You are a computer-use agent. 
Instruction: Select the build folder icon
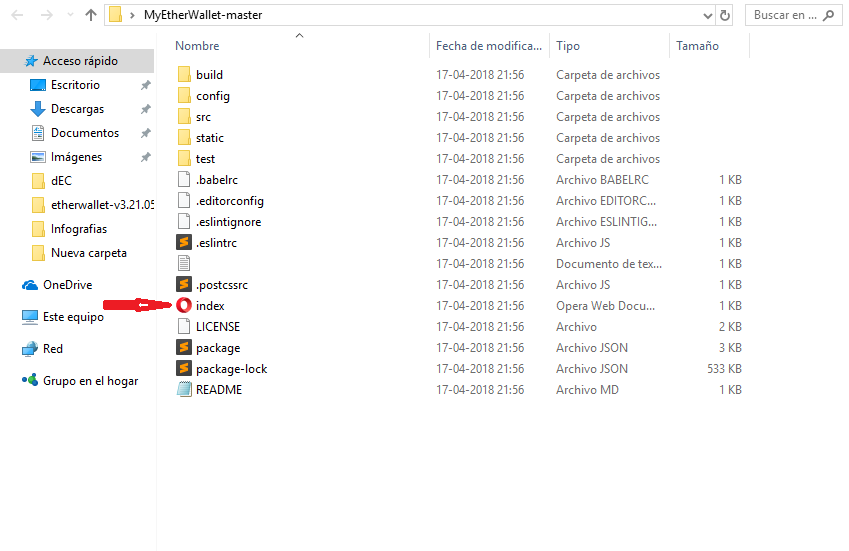tap(184, 75)
